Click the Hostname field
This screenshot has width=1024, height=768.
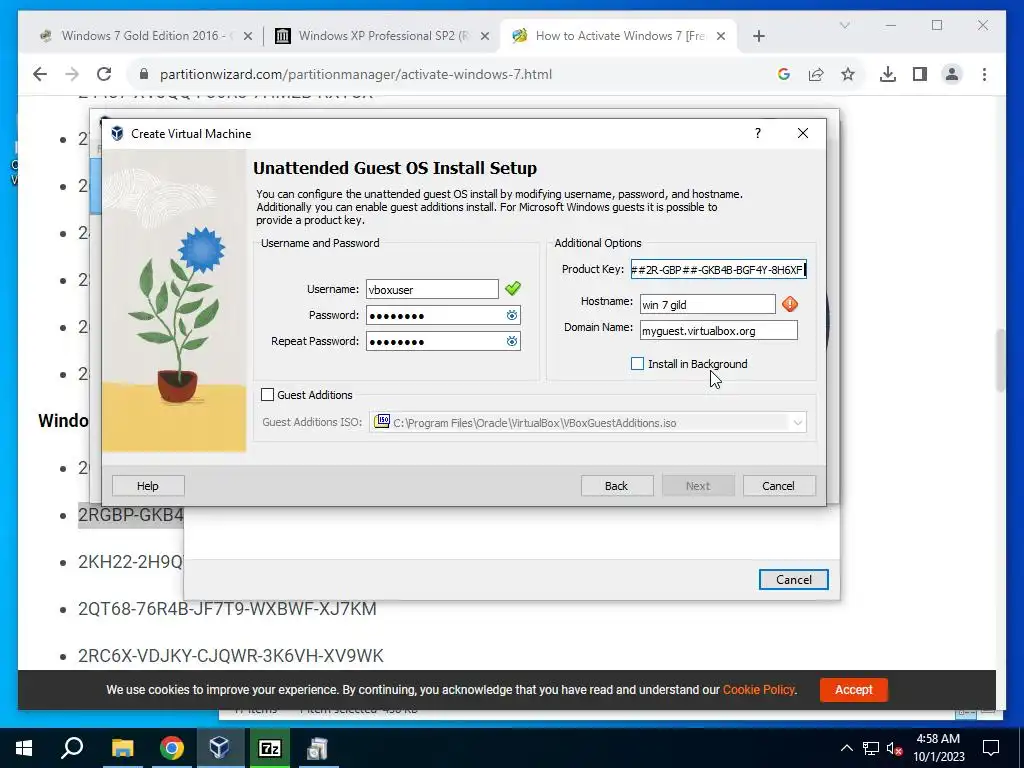(707, 304)
